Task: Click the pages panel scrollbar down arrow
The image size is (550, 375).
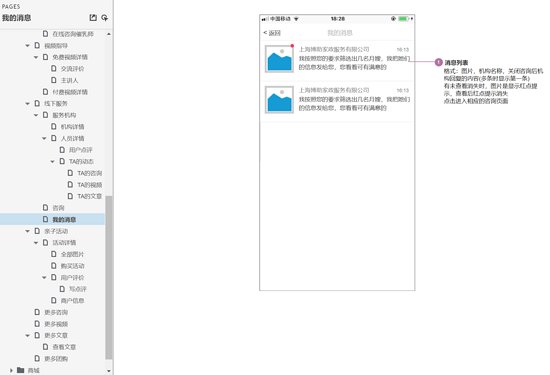Action: click(109, 371)
